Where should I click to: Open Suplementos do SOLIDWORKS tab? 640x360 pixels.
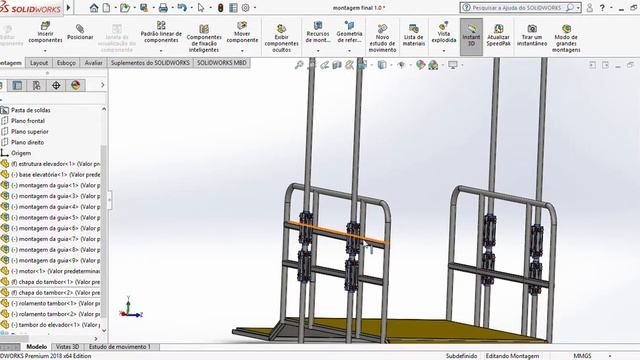(150, 63)
